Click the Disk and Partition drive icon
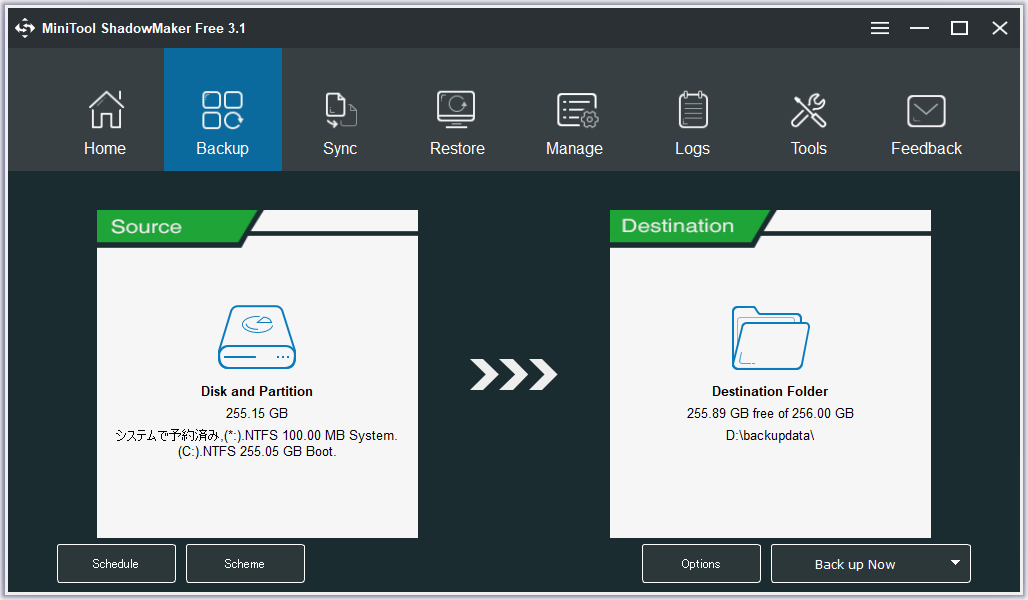 point(257,337)
